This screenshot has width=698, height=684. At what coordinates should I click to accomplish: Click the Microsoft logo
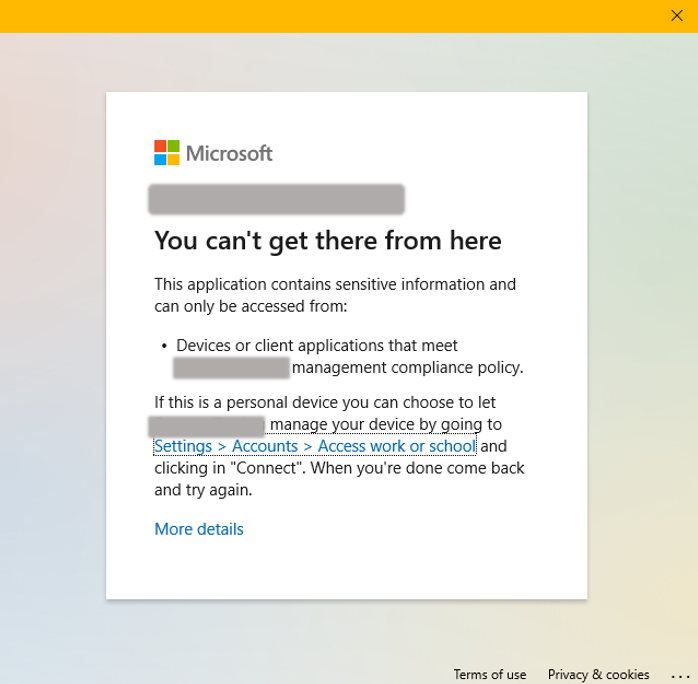coord(213,153)
